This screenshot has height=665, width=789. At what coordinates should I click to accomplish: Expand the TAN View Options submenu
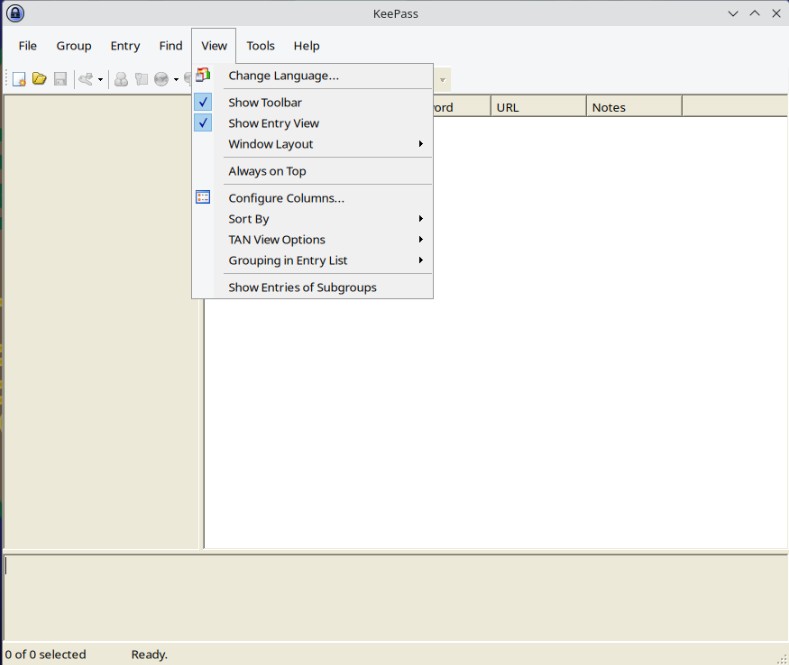click(312, 239)
